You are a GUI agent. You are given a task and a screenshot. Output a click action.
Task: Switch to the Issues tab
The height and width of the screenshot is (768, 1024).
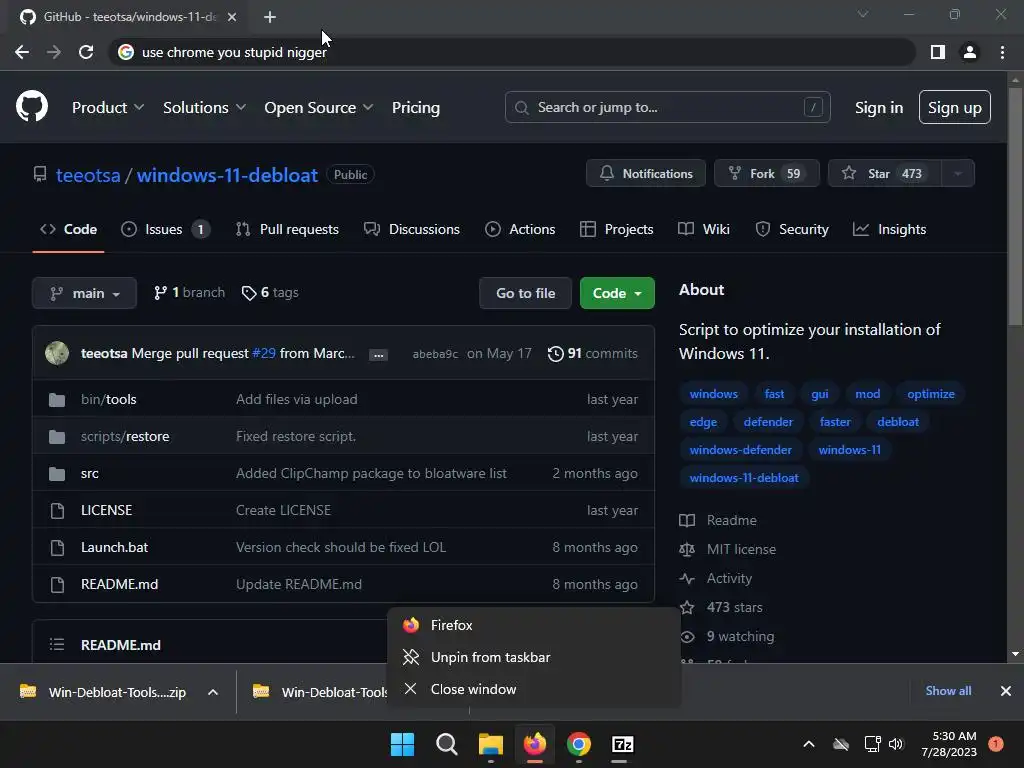[x=165, y=229]
